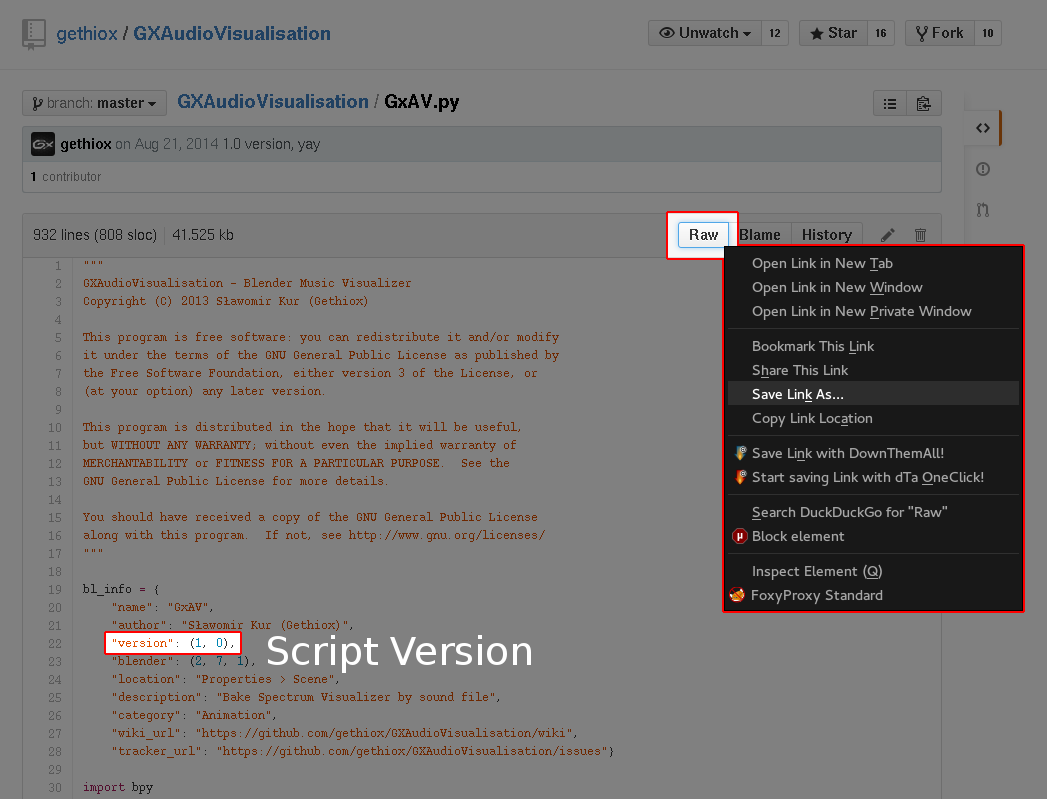Open the Issues sidebar icon
The image size is (1047, 799).
pyautogui.click(x=982, y=169)
